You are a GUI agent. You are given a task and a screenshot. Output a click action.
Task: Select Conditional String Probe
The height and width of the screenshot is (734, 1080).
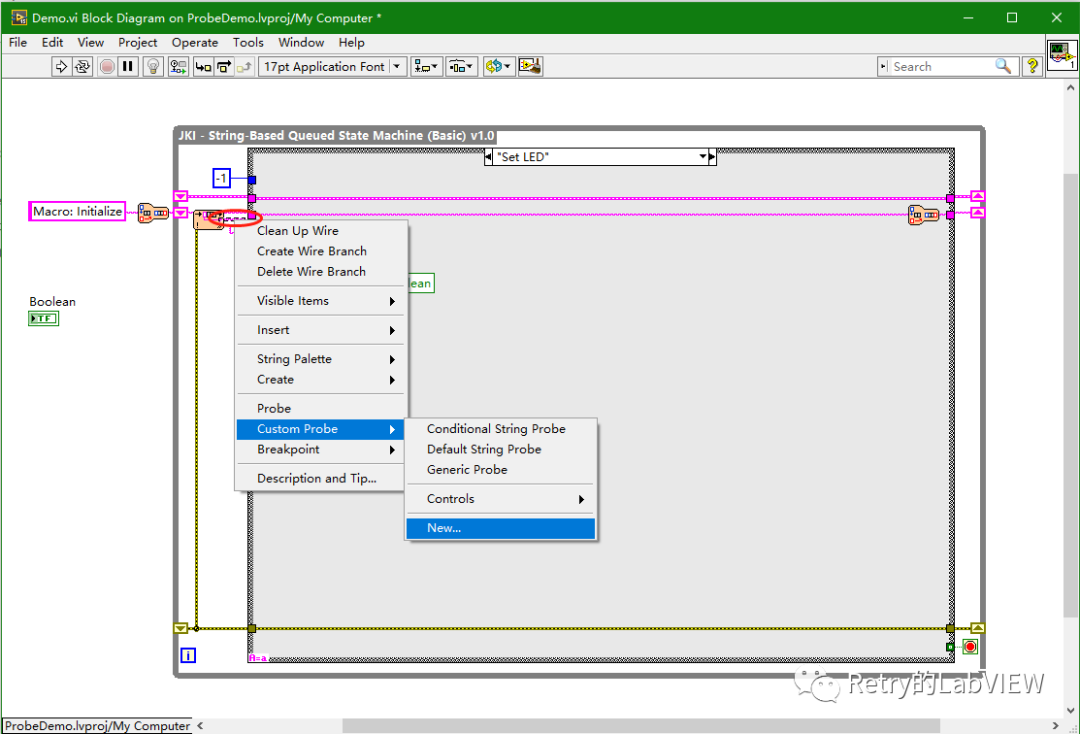[501, 429]
